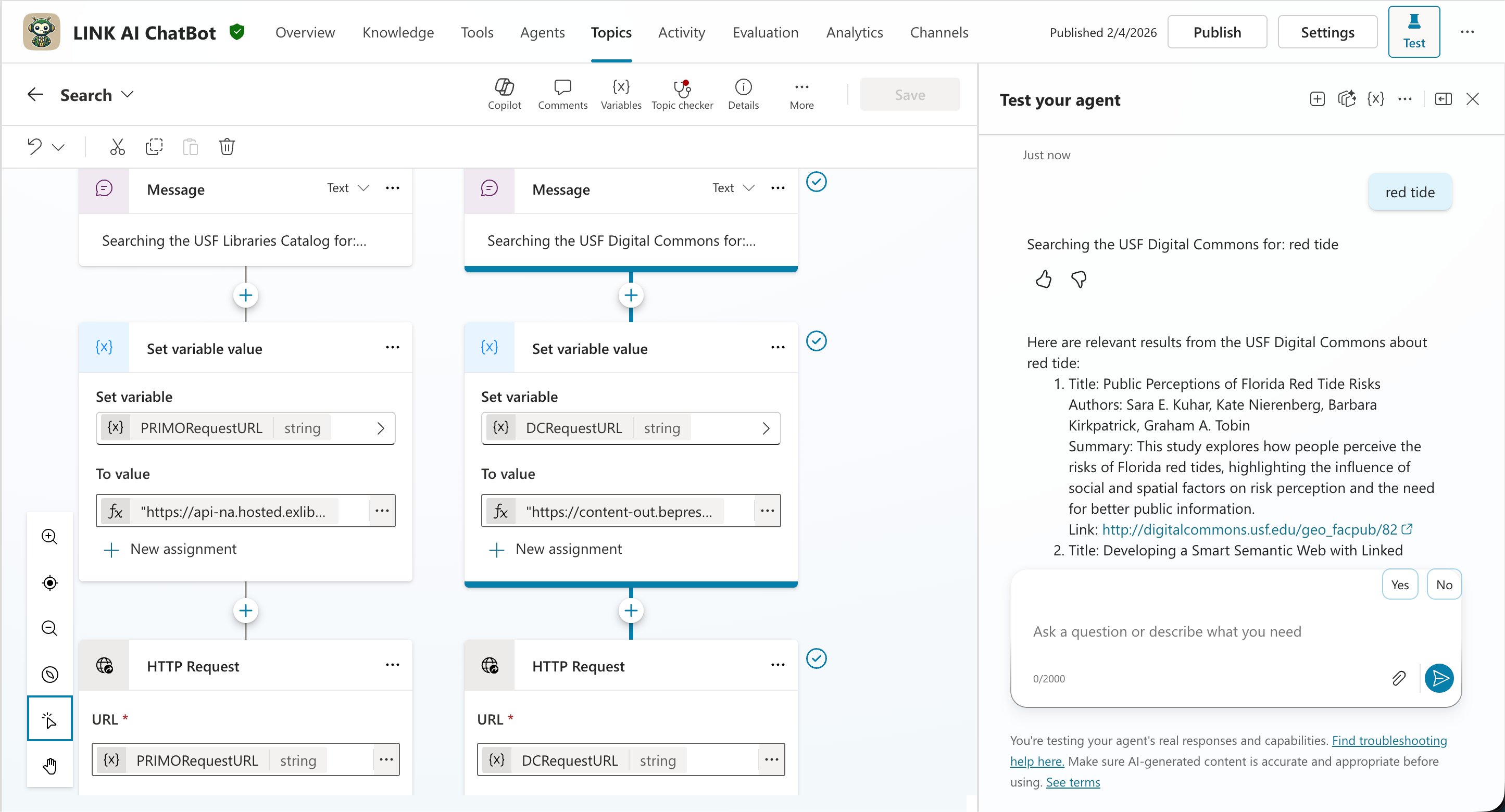1505x812 pixels.
Task: Add New assignment under DCRequestURL node
Action: (555, 549)
